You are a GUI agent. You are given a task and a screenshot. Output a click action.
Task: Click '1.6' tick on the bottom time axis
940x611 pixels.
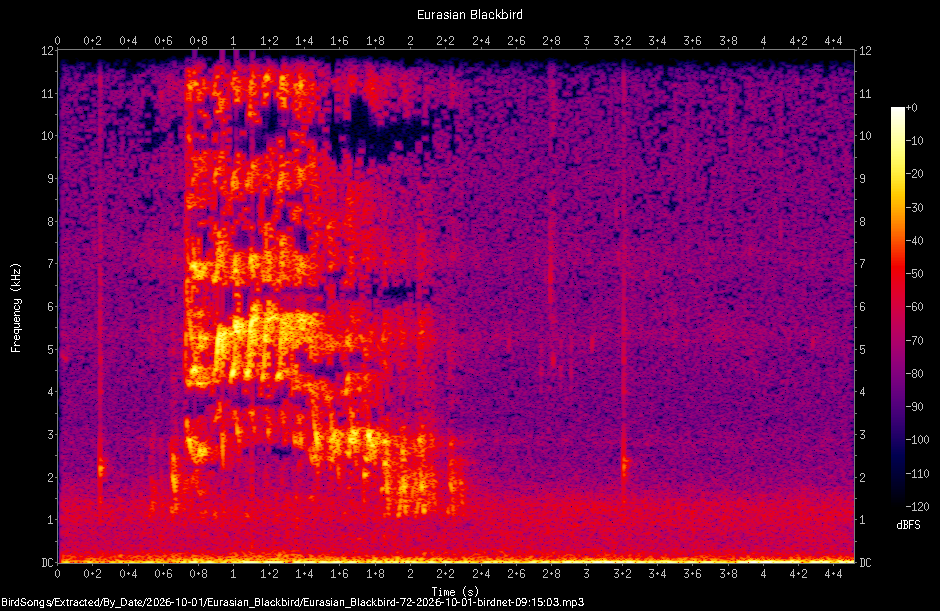pyautogui.click(x=339, y=574)
